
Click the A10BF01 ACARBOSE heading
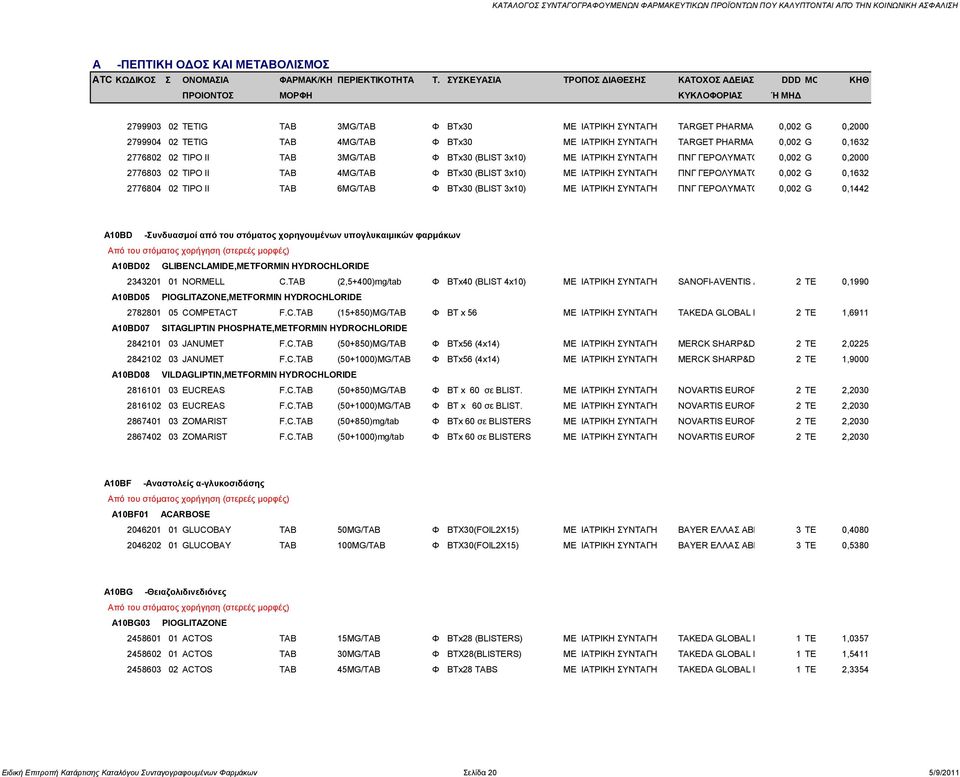tap(160, 514)
